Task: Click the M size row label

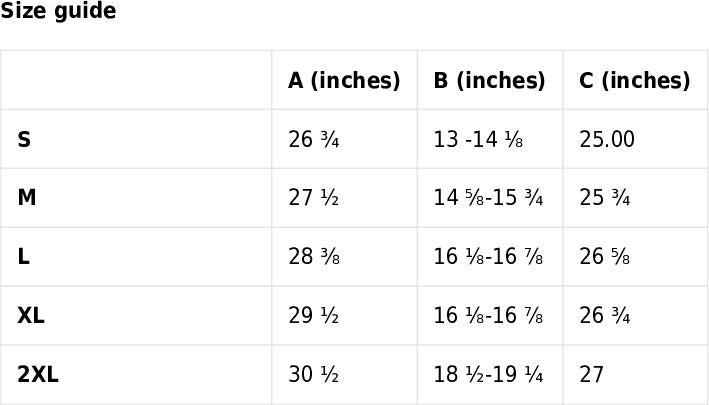Action: (x=27, y=198)
